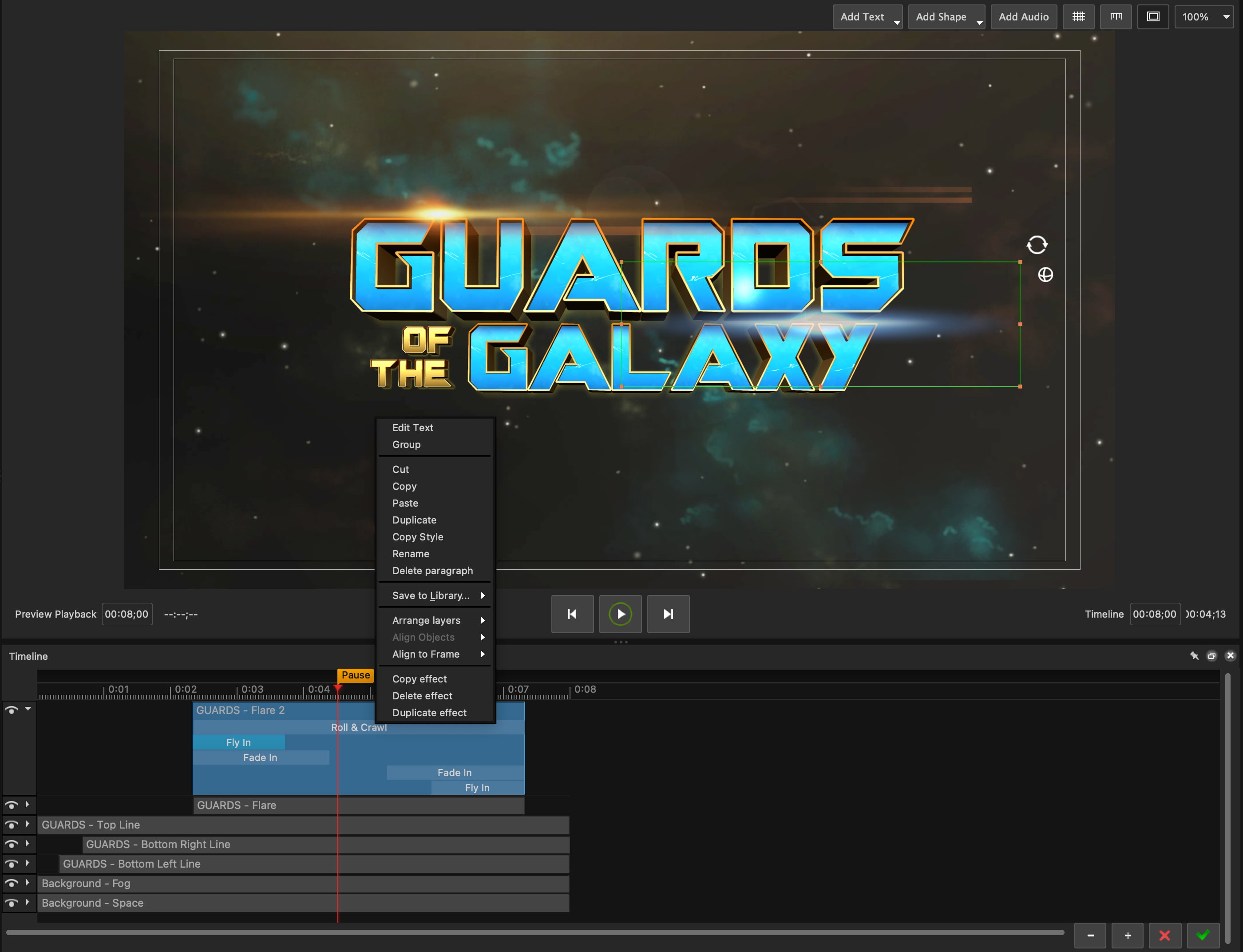
Task: Hide the Background - Space layer
Action: pyautogui.click(x=12, y=903)
